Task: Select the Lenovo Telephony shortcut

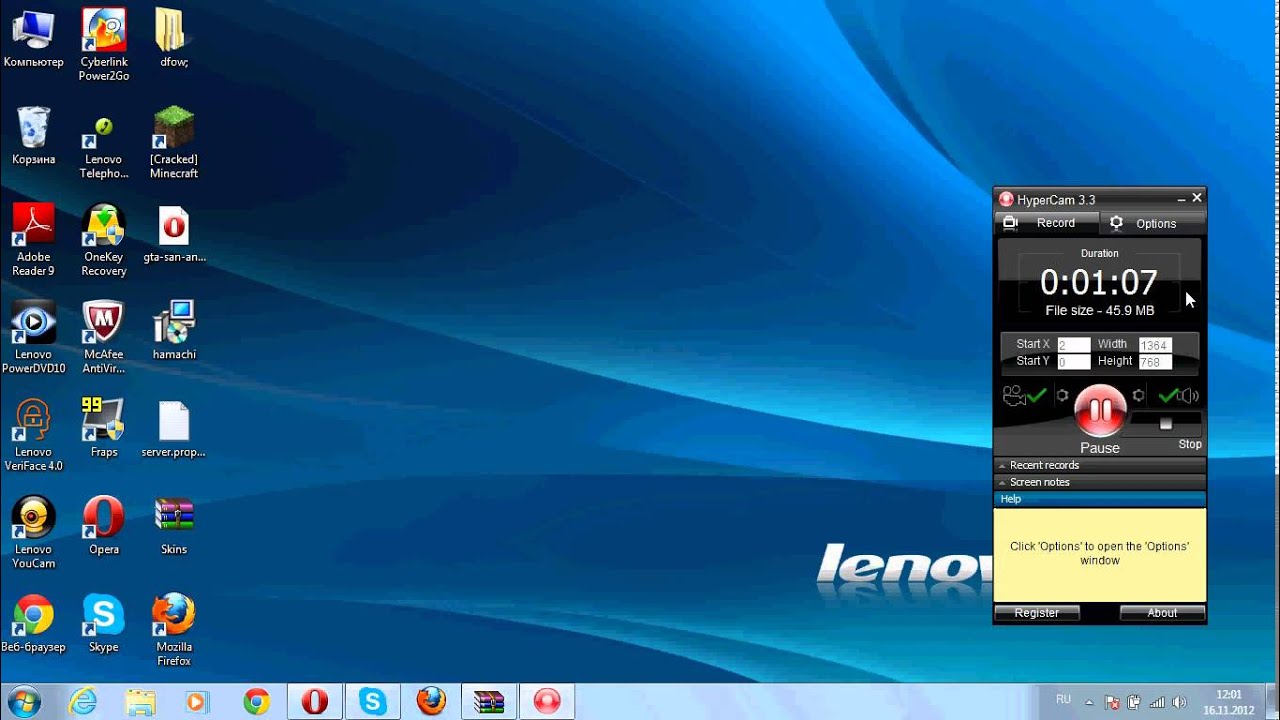Action: (104, 146)
